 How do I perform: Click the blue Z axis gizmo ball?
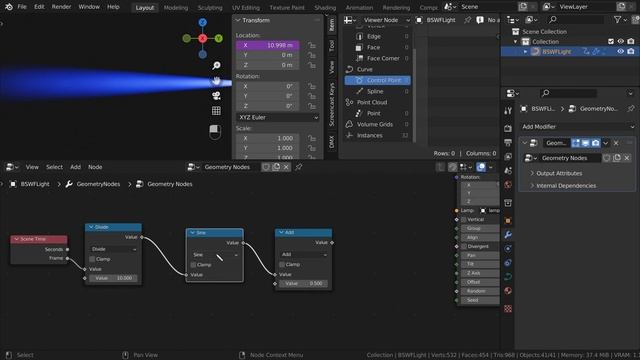coord(202,22)
